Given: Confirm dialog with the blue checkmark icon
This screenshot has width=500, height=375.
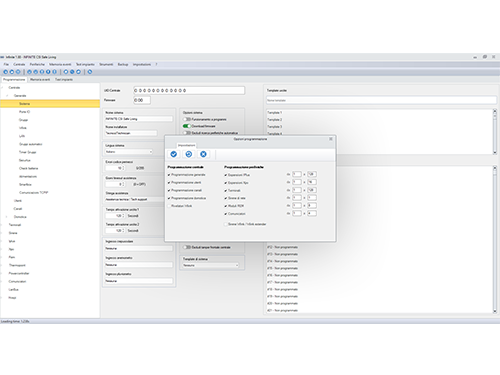Looking at the screenshot, I should pyautogui.click(x=174, y=154).
